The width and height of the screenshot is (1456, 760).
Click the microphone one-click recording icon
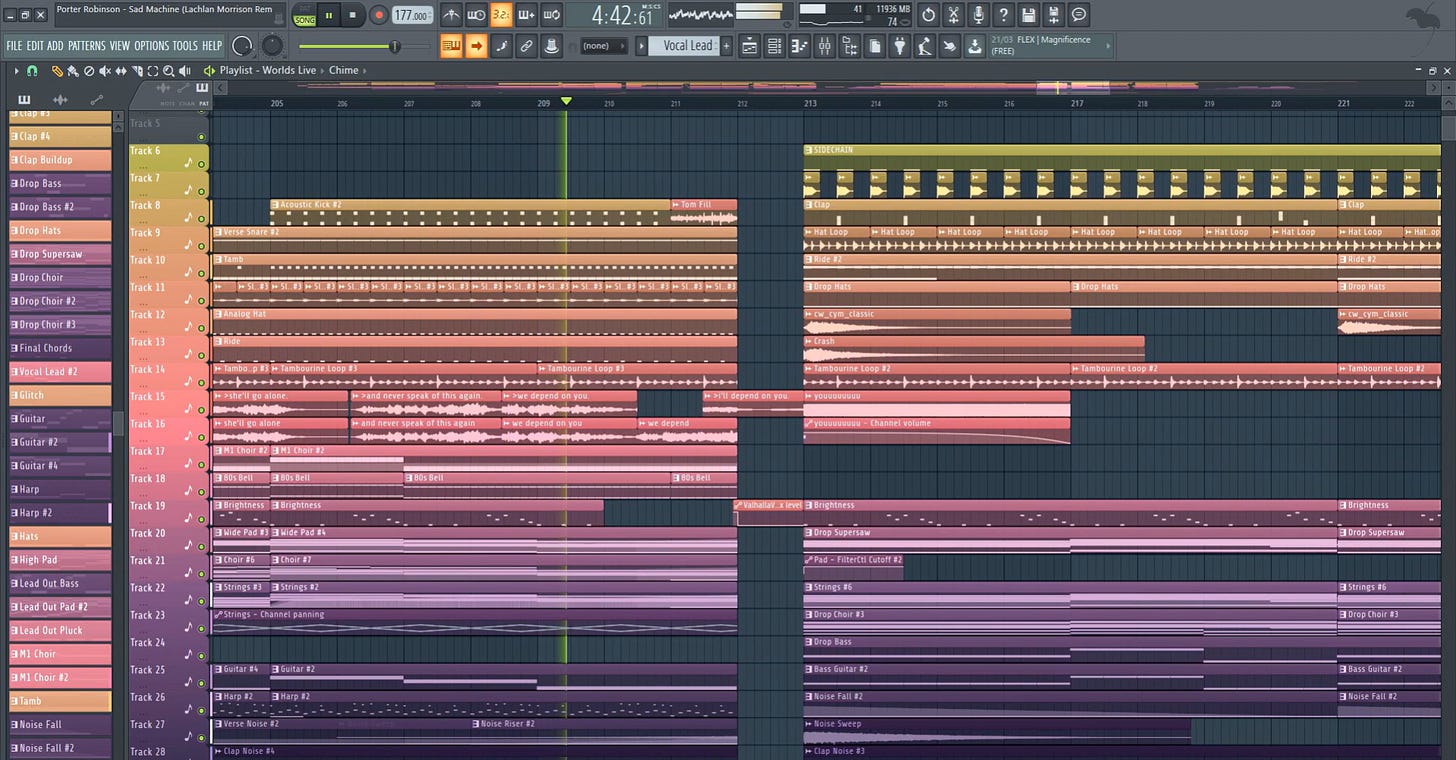click(x=978, y=15)
